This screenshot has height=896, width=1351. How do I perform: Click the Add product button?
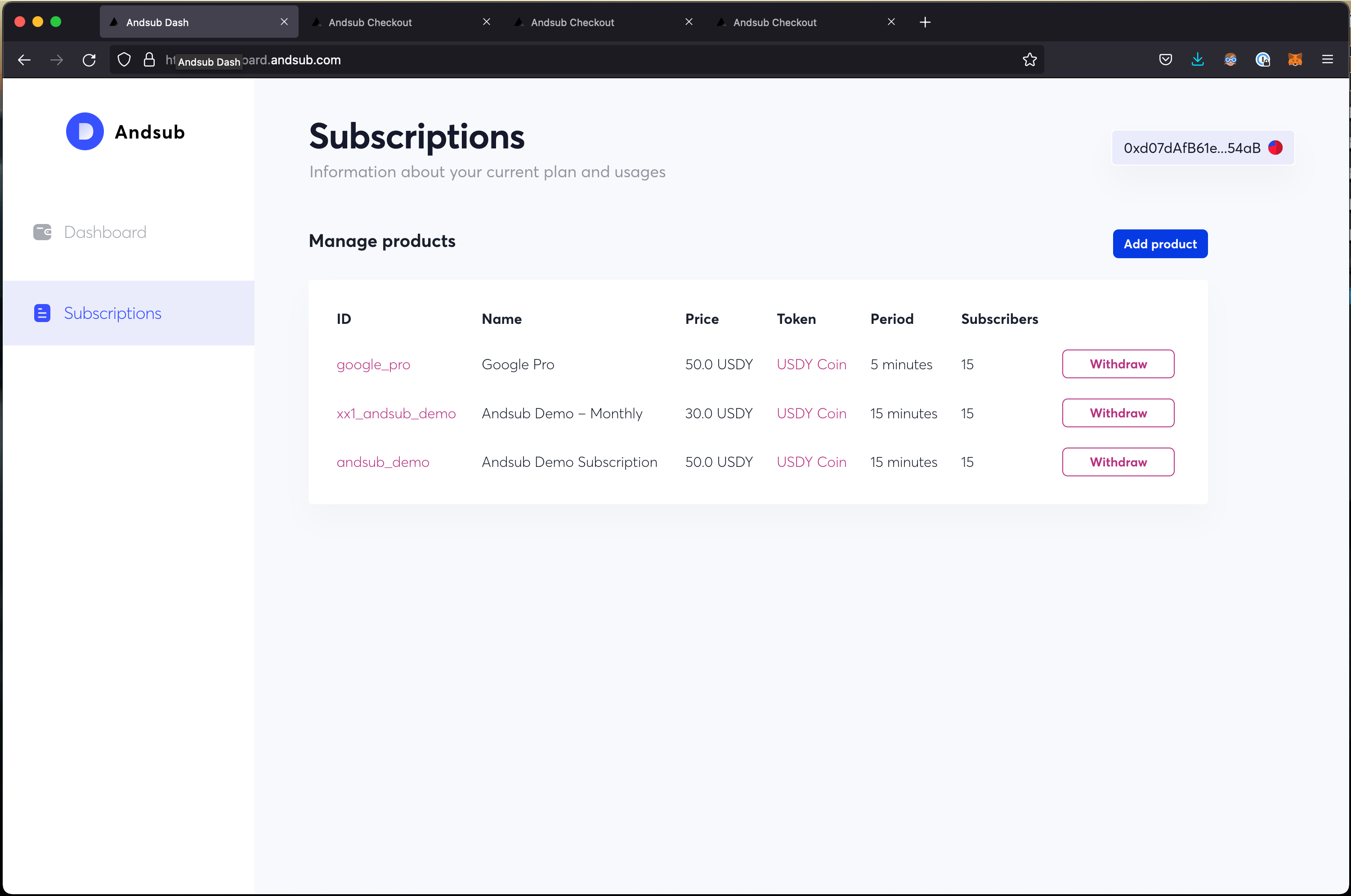click(1160, 244)
